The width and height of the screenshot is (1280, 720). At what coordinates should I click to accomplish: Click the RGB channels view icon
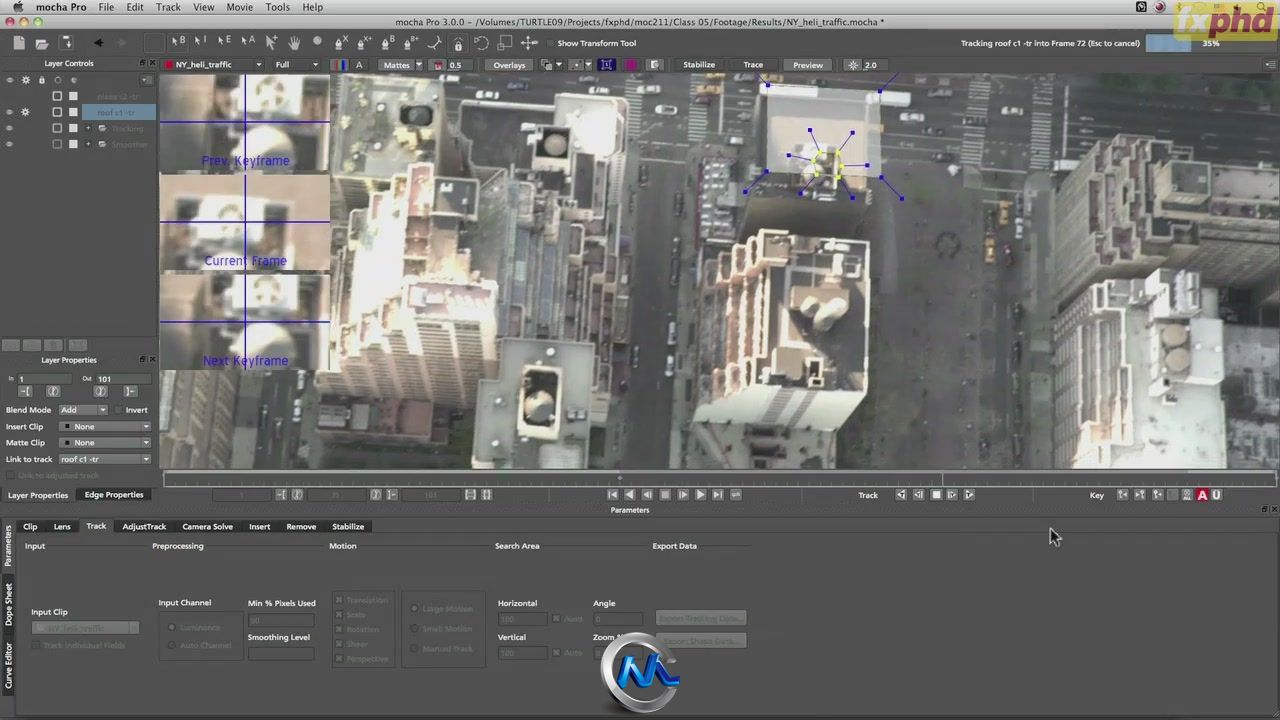342,65
